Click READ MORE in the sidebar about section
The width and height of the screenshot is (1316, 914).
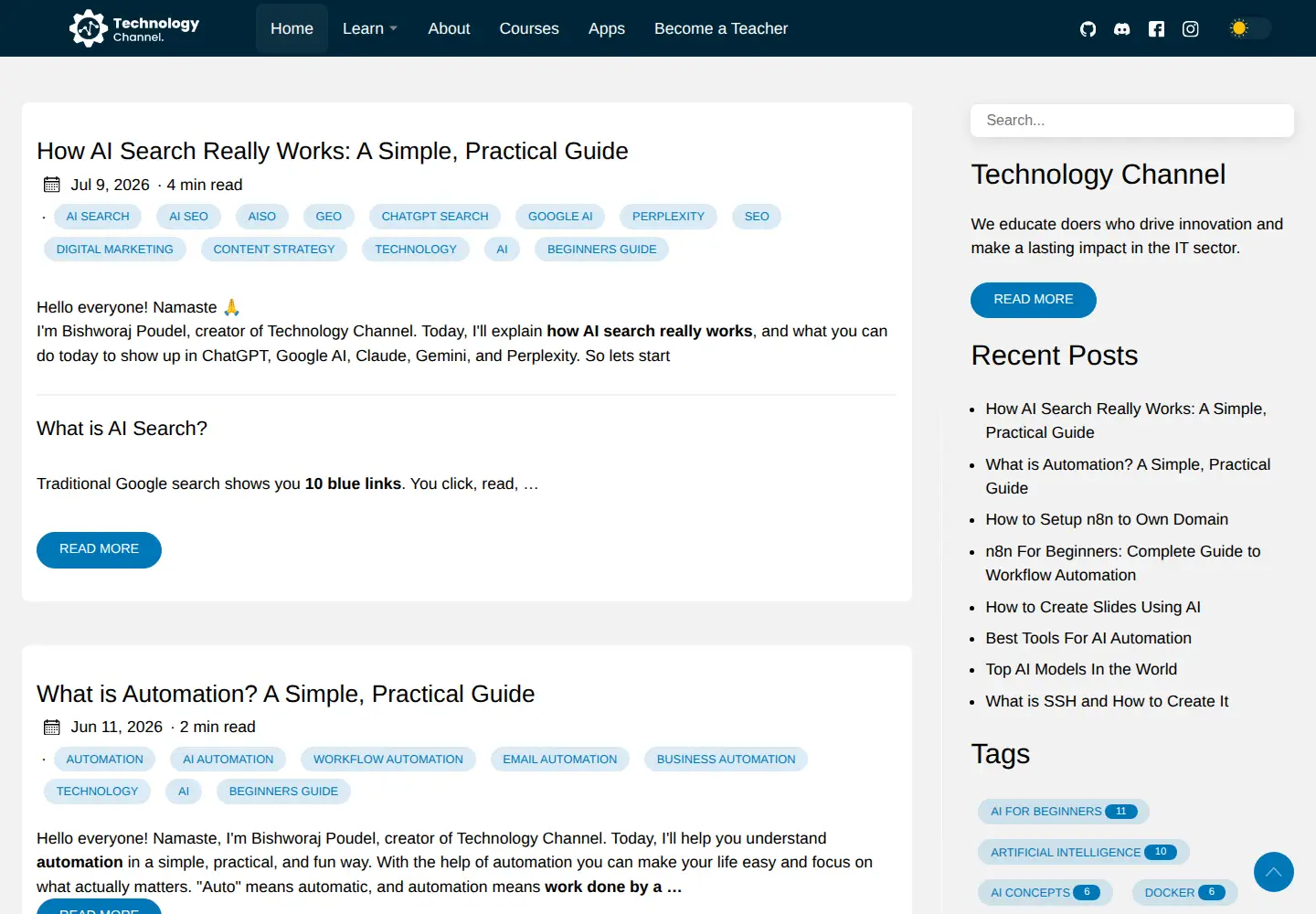point(1034,300)
